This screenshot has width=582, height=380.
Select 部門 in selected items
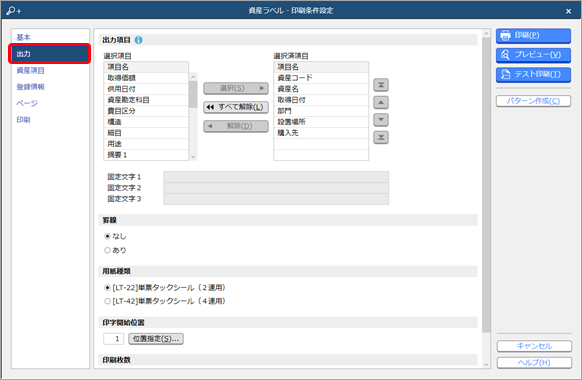click(321, 111)
